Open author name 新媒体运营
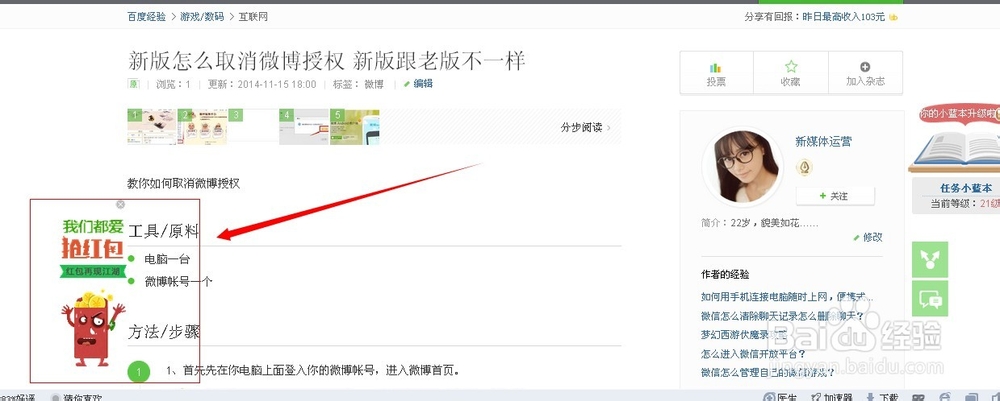 pyautogui.click(x=823, y=142)
